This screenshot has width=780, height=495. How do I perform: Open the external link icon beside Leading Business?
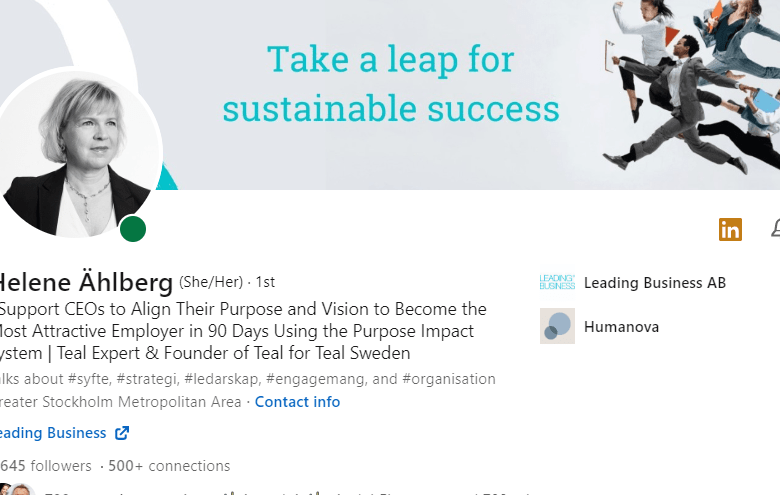pyautogui.click(x=122, y=433)
